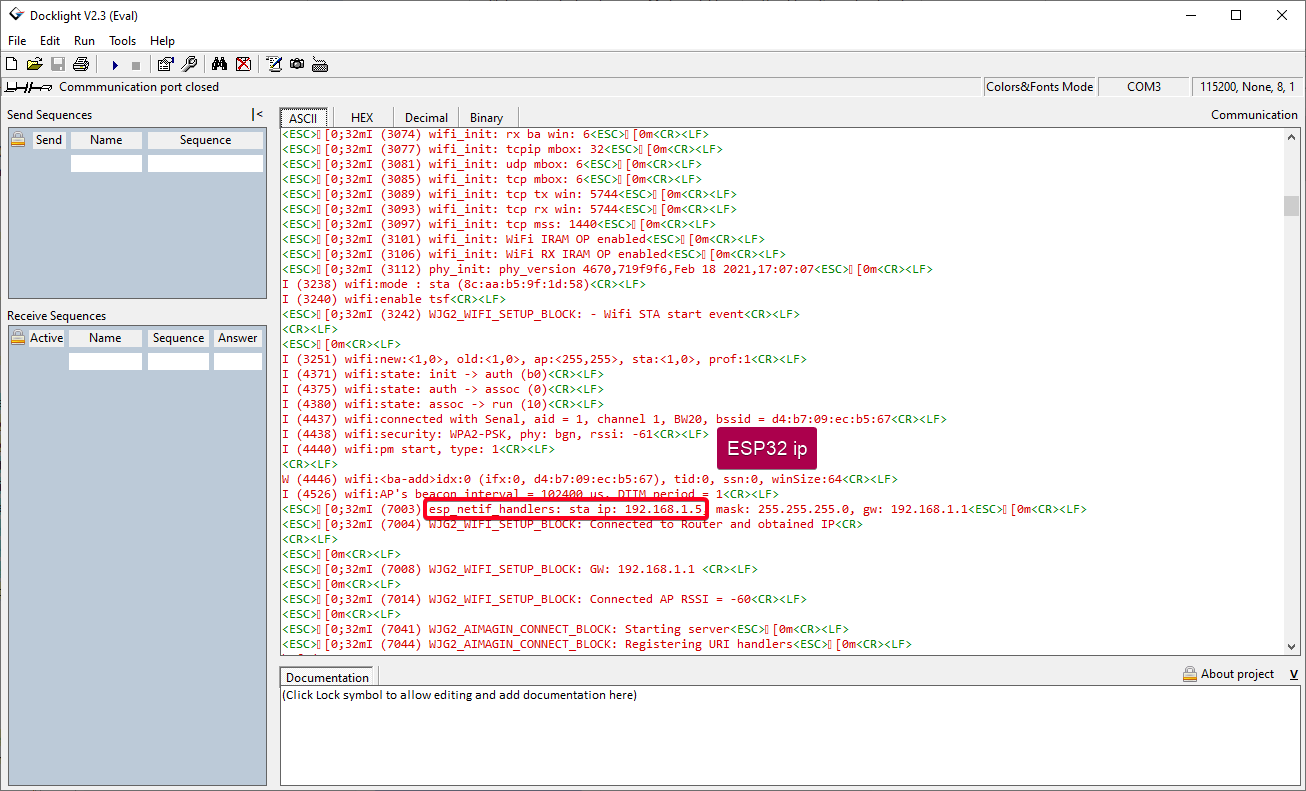Click empty Sequence cell in Send Sequences
The image size is (1306, 791).
[x=205, y=163]
